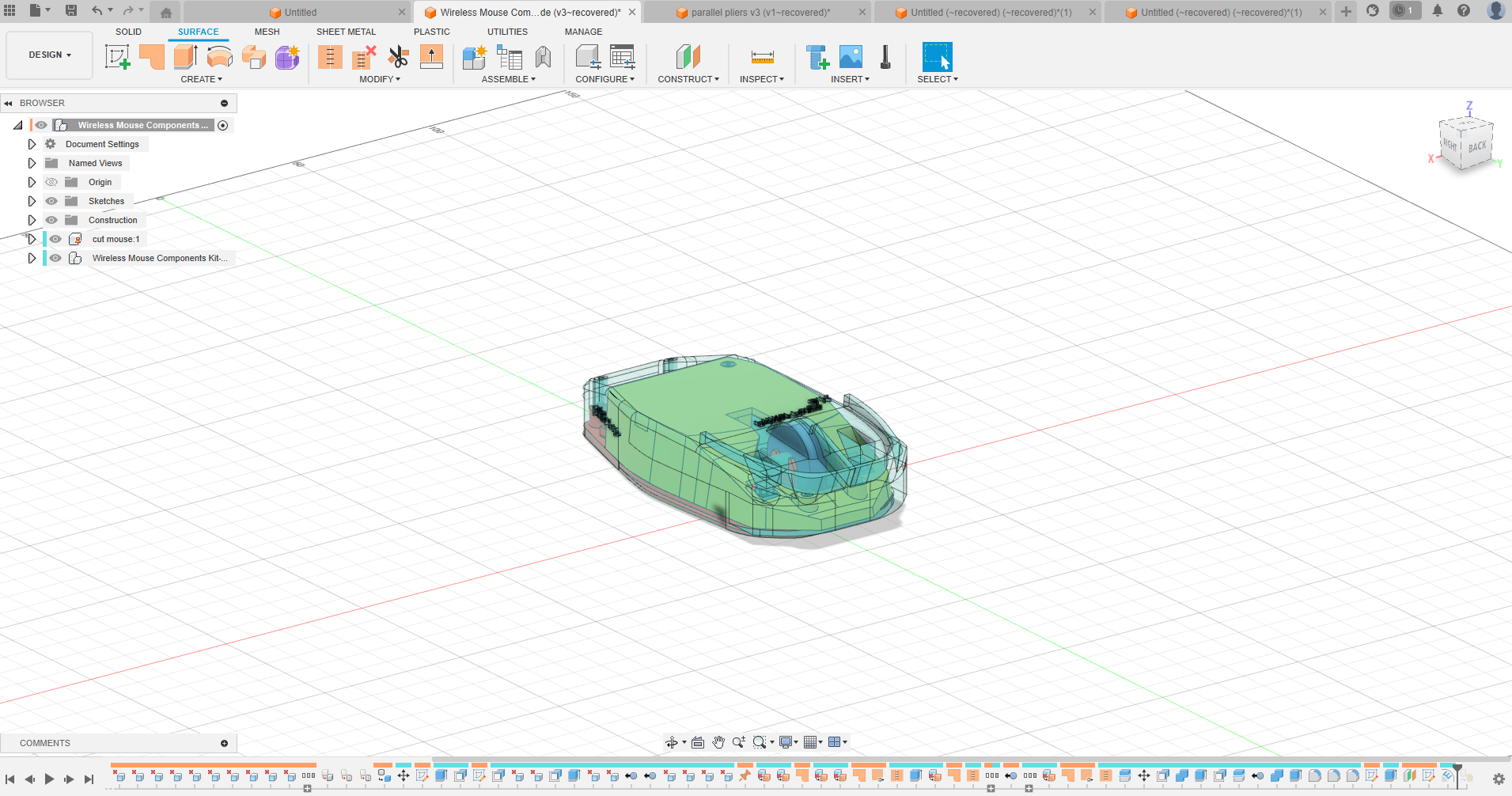1512x796 pixels.
Task: Expand the Origin node
Action: tap(32, 182)
